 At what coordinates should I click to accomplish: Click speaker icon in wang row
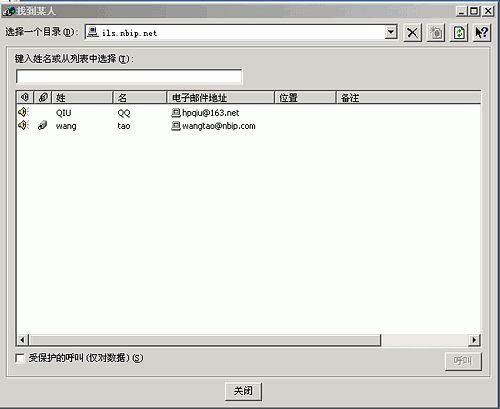(23, 125)
